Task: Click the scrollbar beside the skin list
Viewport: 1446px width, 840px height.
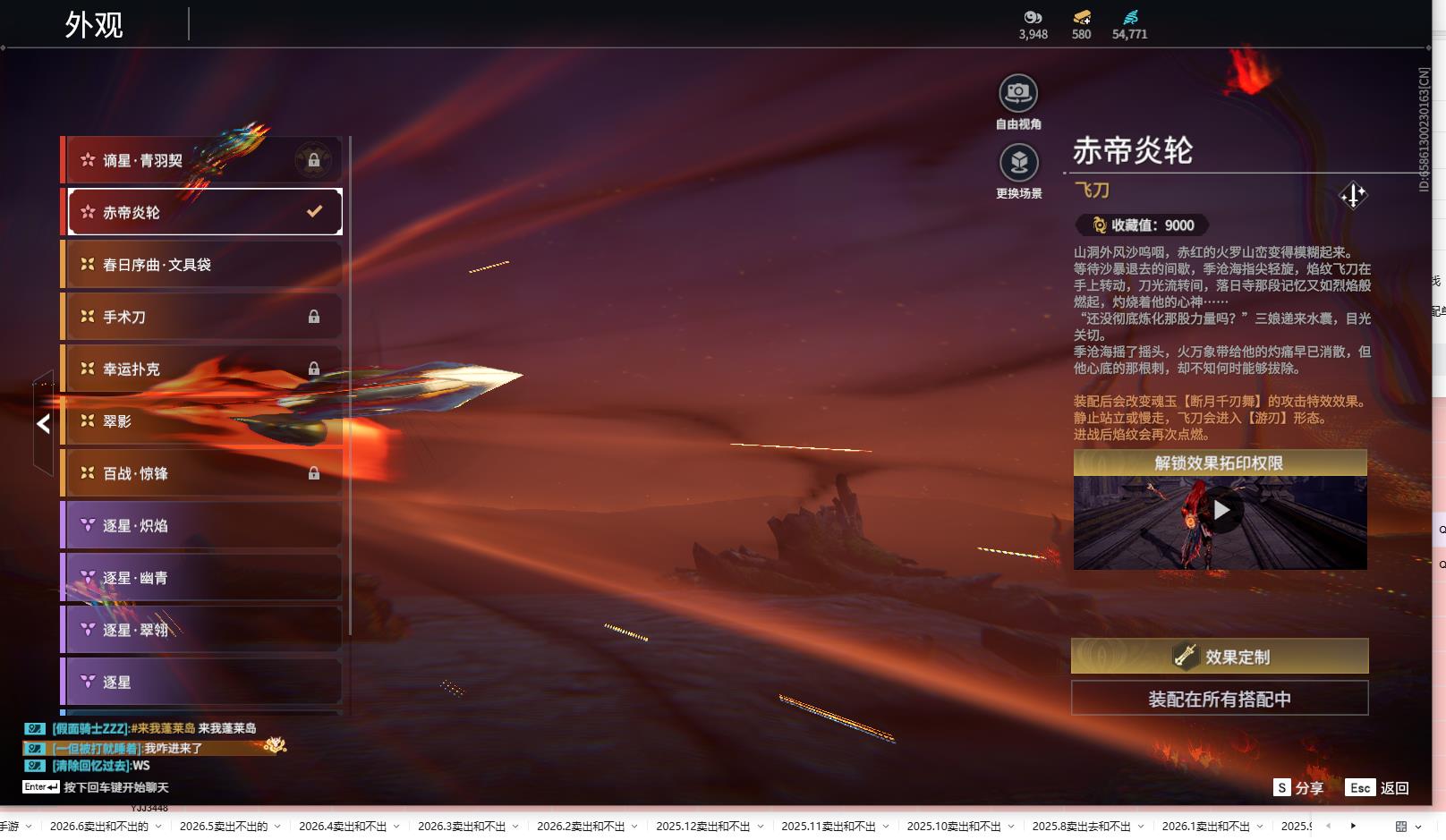Action: pyautogui.click(x=350, y=386)
